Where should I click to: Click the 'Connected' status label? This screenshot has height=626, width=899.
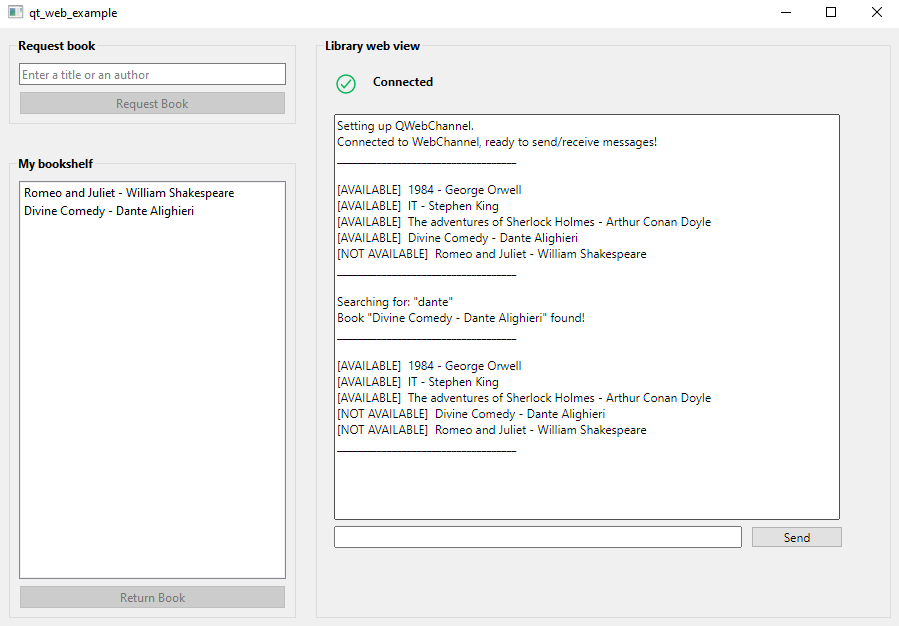pyautogui.click(x=403, y=82)
